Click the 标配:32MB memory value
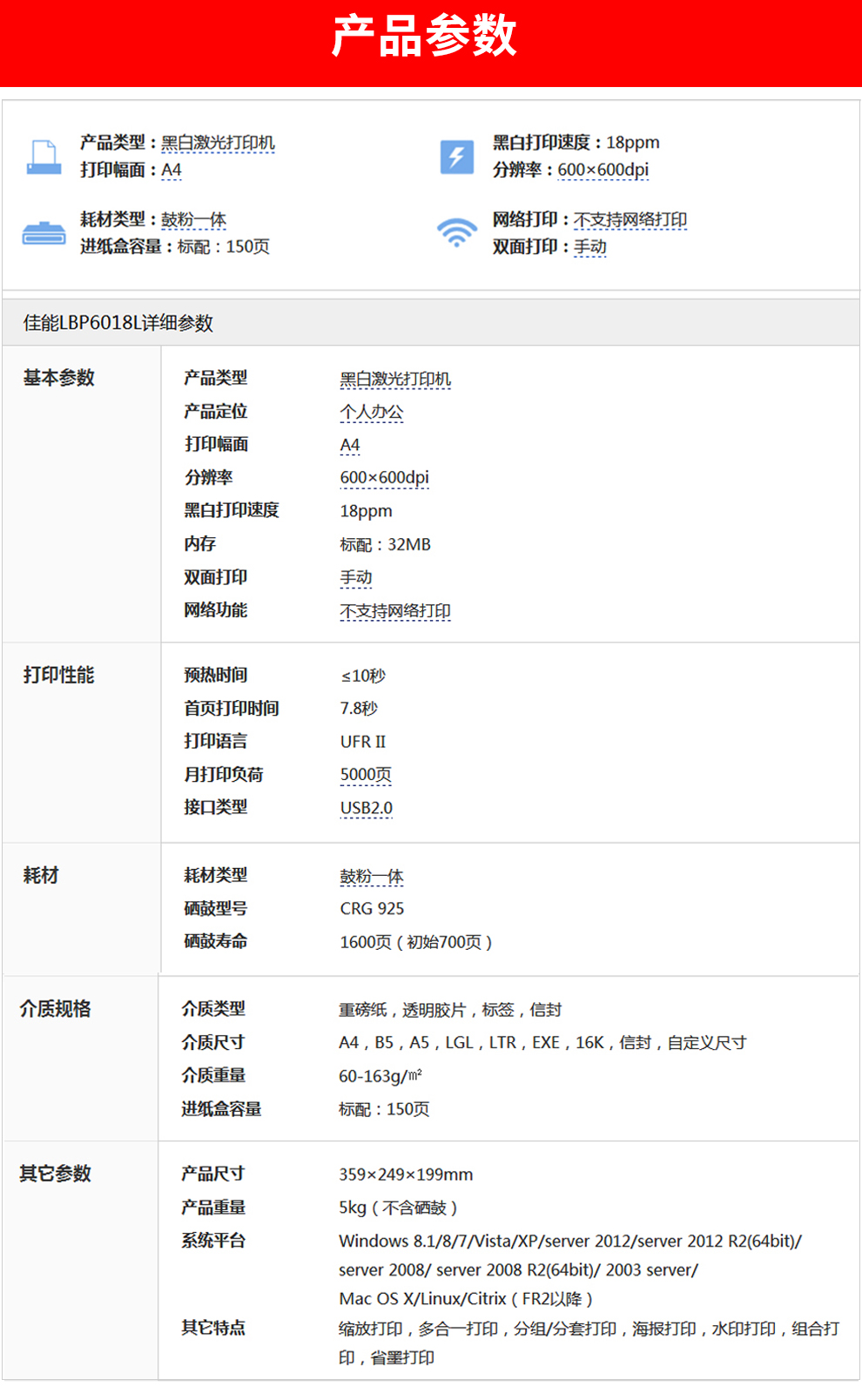 [x=386, y=544]
